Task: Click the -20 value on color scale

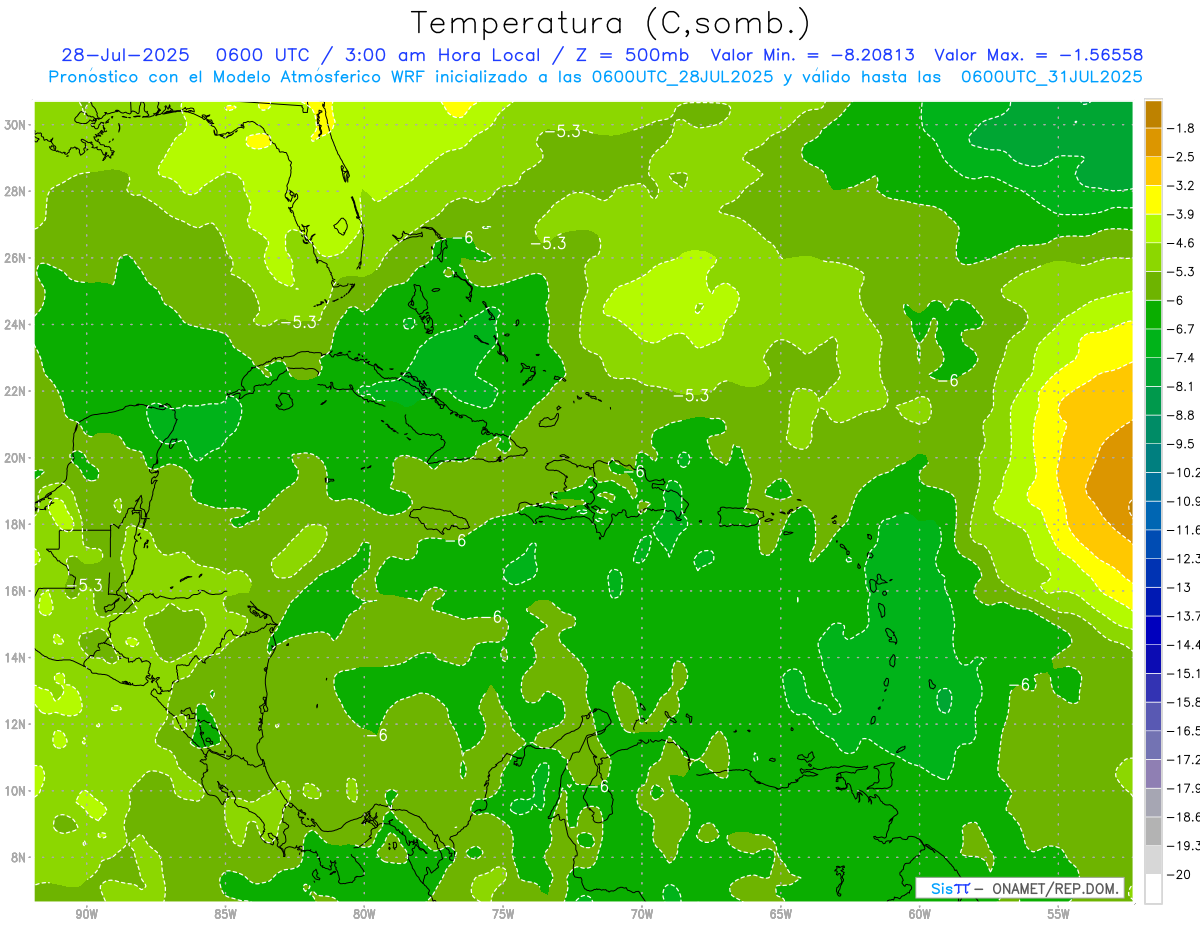Action: 1180,874
